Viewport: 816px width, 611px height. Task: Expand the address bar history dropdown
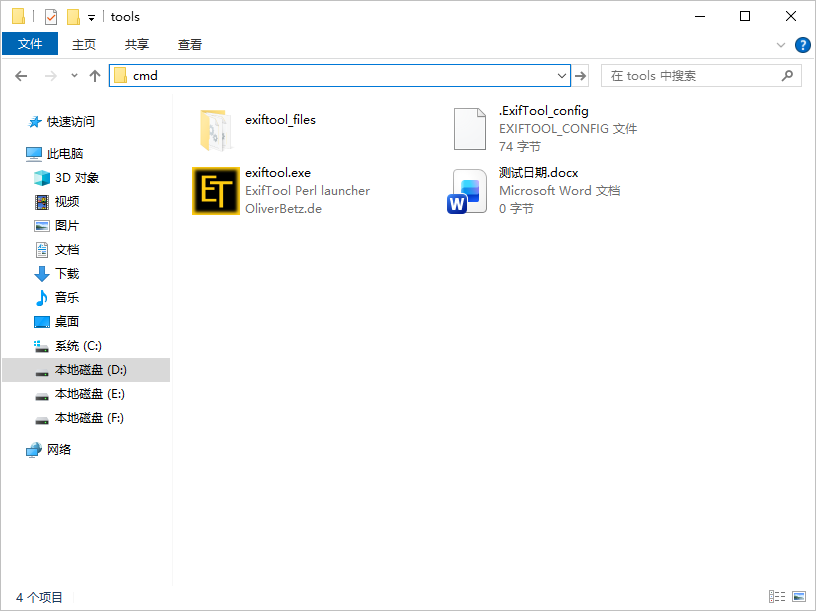click(x=561, y=76)
